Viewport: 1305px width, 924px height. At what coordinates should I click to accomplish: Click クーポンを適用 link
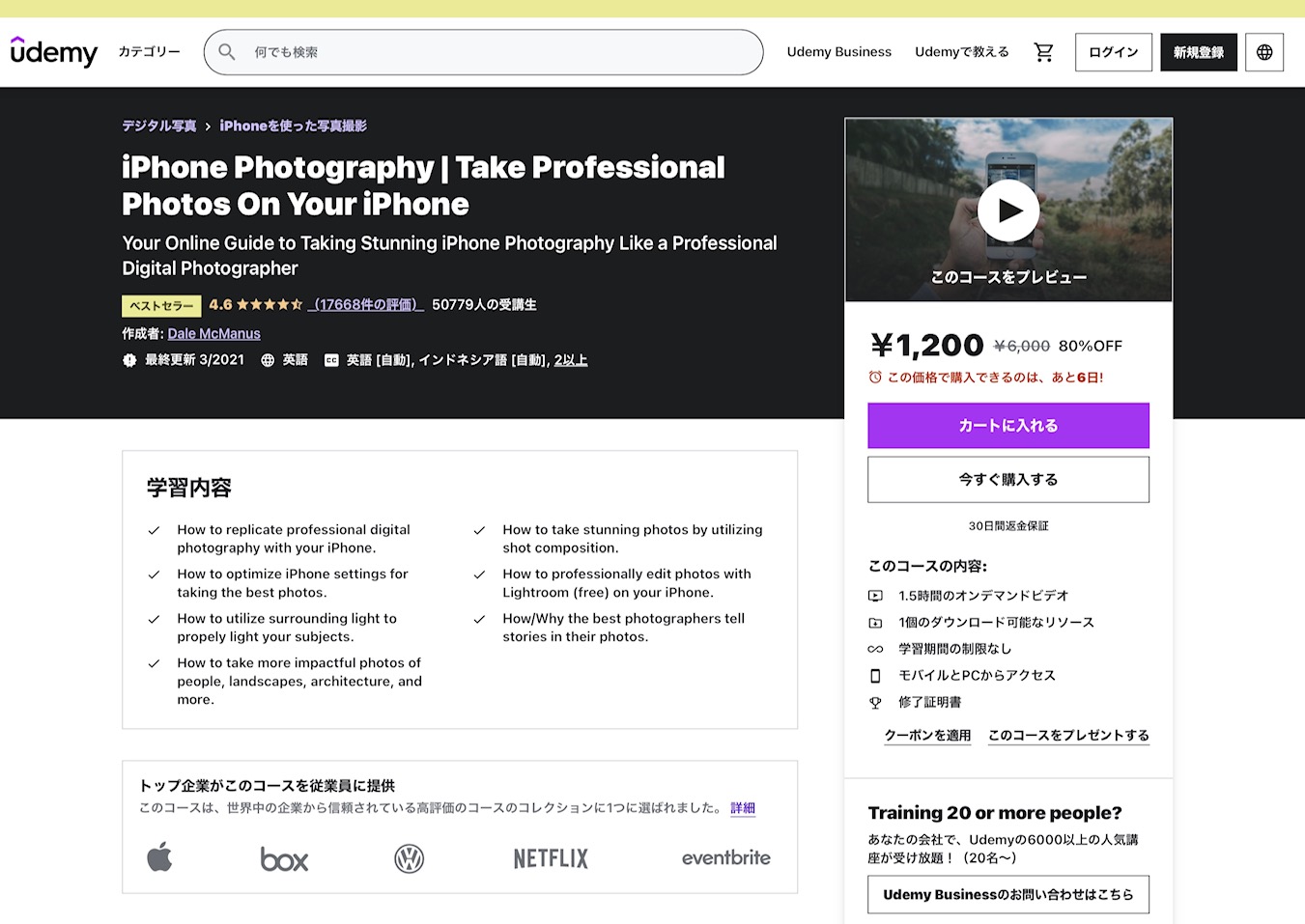pyautogui.click(x=928, y=736)
